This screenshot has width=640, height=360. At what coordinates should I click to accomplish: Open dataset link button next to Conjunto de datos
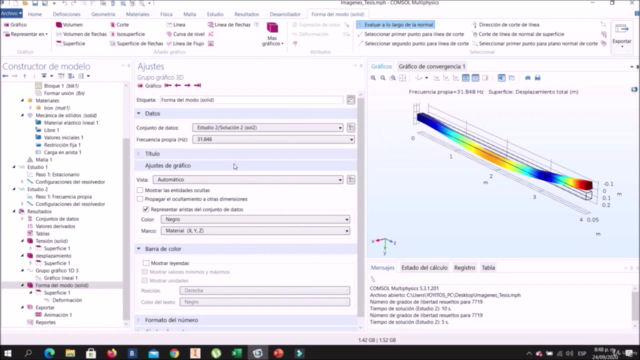tap(351, 128)
